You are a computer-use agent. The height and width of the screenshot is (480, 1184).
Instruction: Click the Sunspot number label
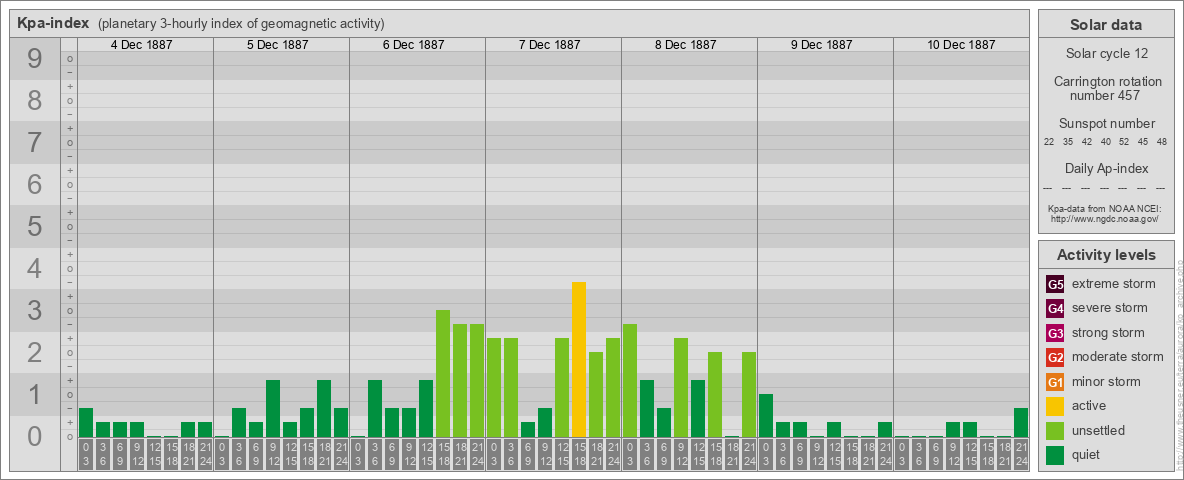pyautogui.click(x=1106, y=124)
